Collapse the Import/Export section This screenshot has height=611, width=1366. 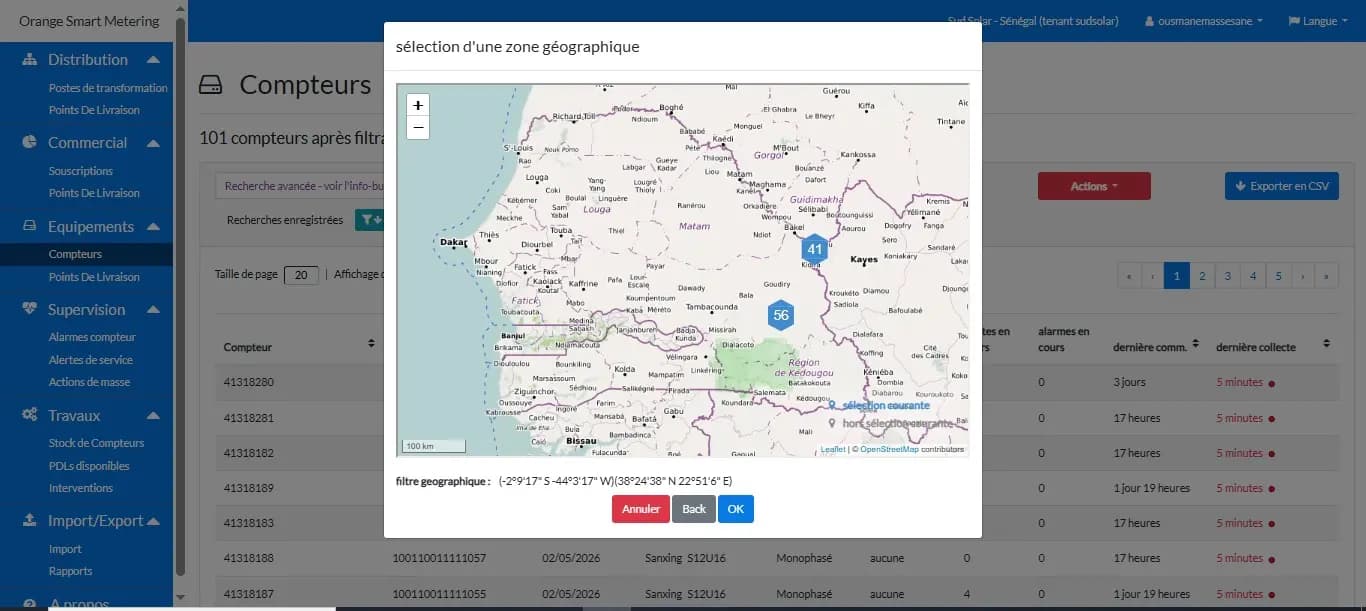153,521
